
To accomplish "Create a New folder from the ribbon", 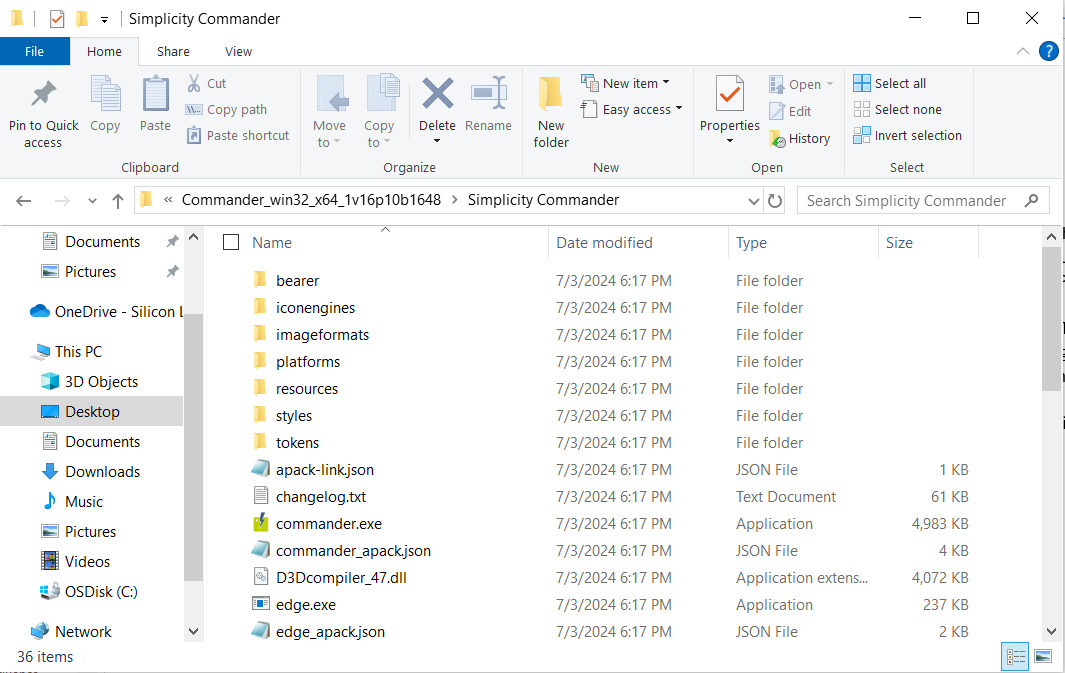I will [x=551, y=112].
